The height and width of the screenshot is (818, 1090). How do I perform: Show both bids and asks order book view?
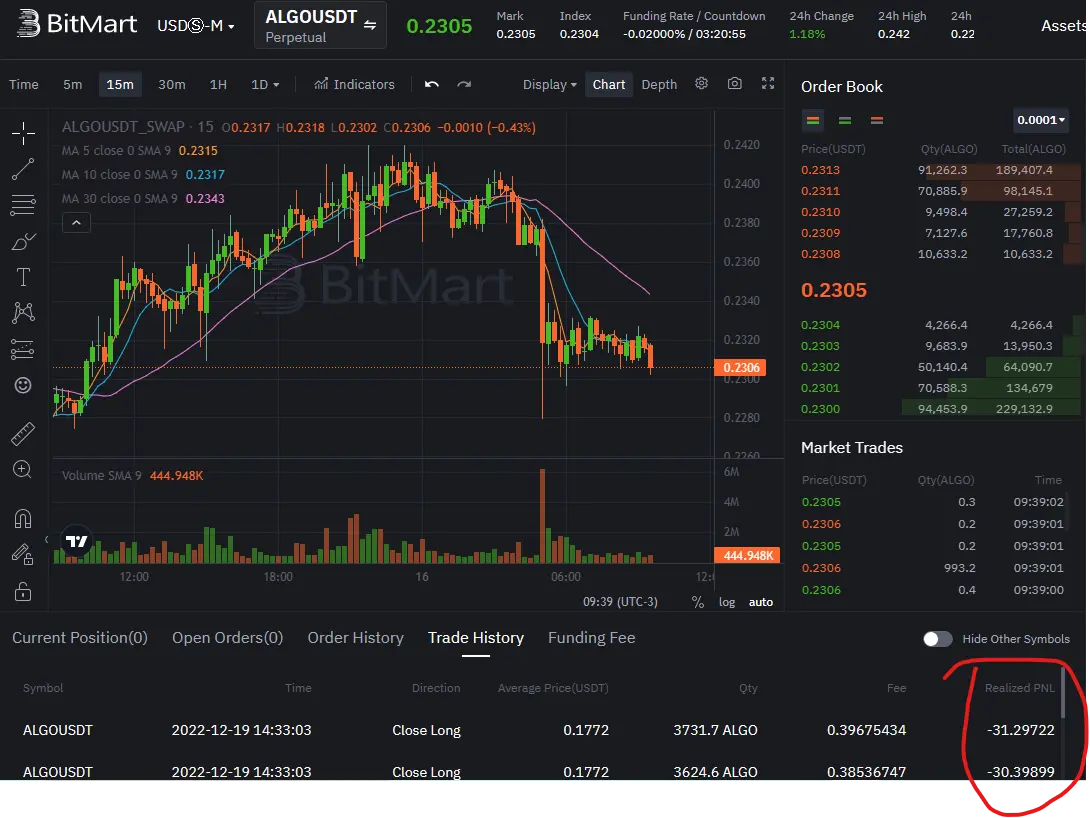tap(813, 120)
